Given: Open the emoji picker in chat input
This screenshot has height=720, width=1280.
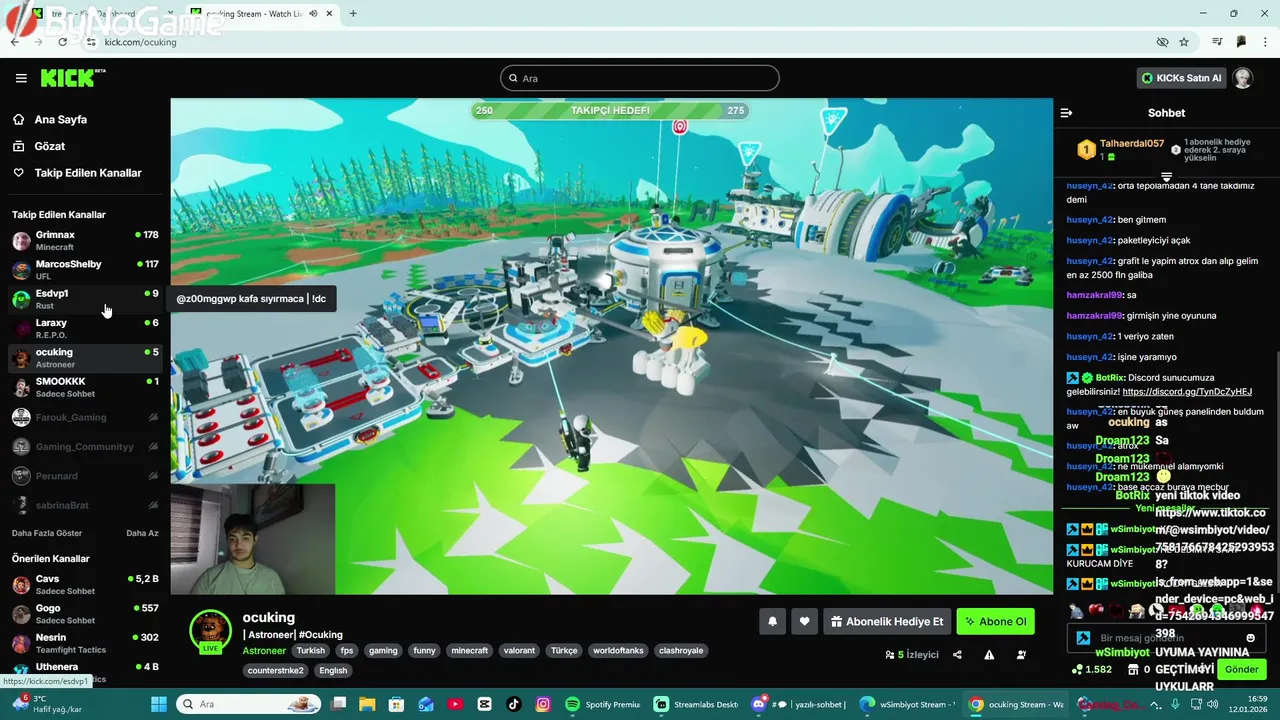Looking at the screenshot, I should coord(1250,638).
